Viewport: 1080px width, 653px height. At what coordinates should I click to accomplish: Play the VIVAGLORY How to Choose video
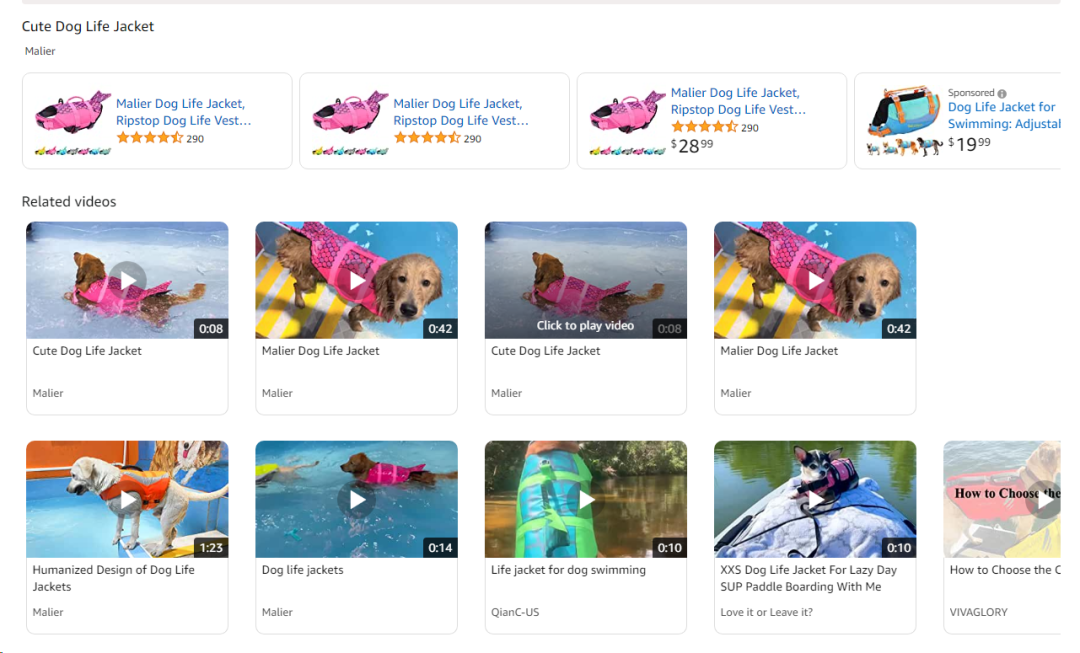click(x=1043, y=501)
